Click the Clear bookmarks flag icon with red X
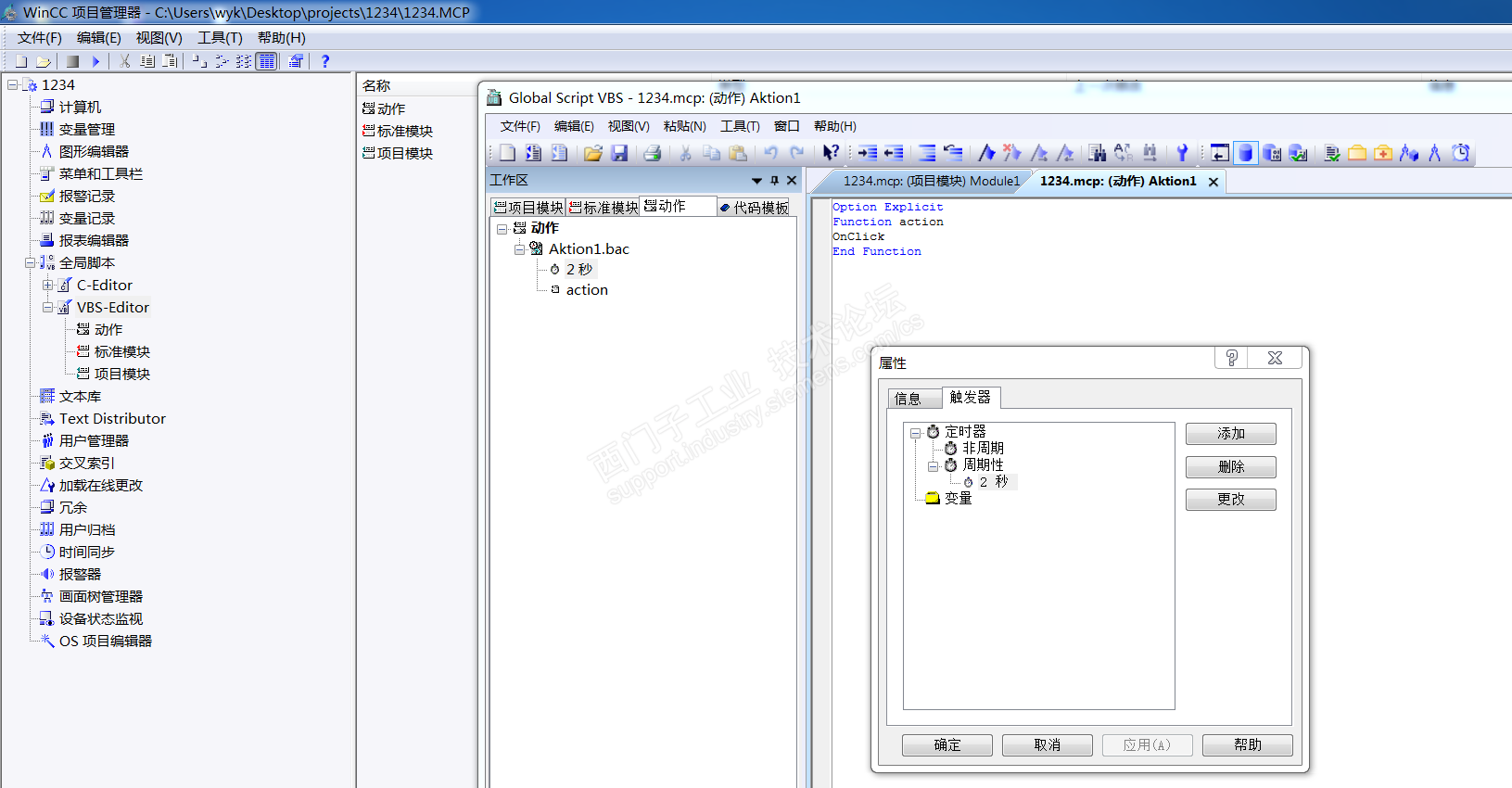The width and height of the screenshot is (1512, 788). pyautogui.click(x=1012, y=153)
